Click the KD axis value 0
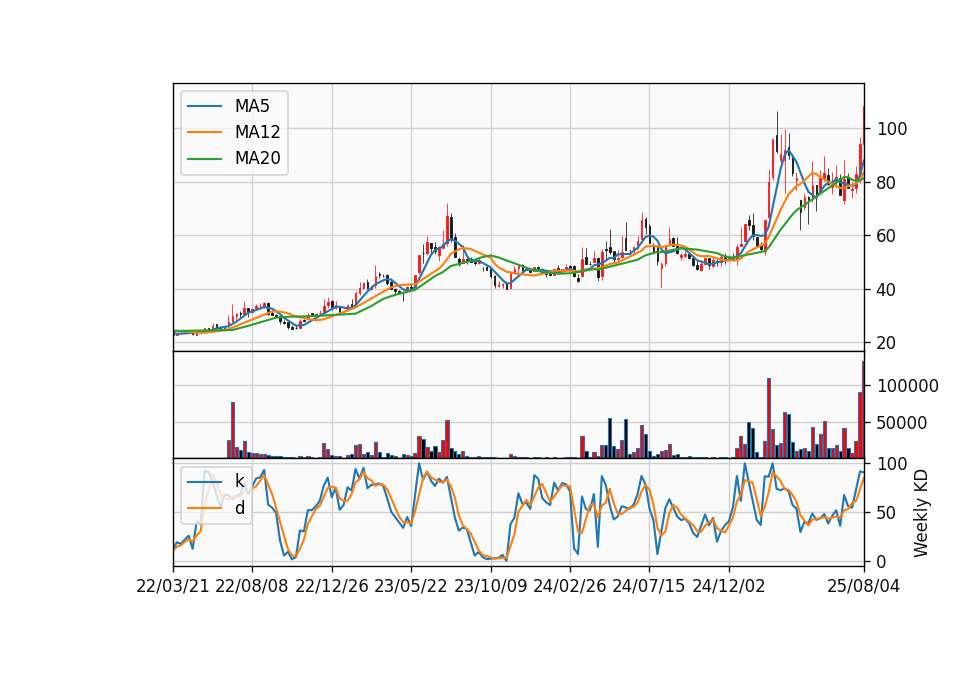The image size is (960, 690). (x=881, y=561)
